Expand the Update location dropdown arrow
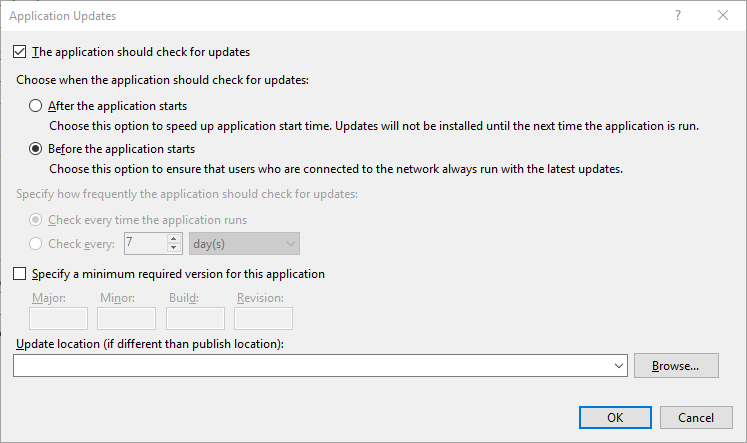 pos(618,366)
